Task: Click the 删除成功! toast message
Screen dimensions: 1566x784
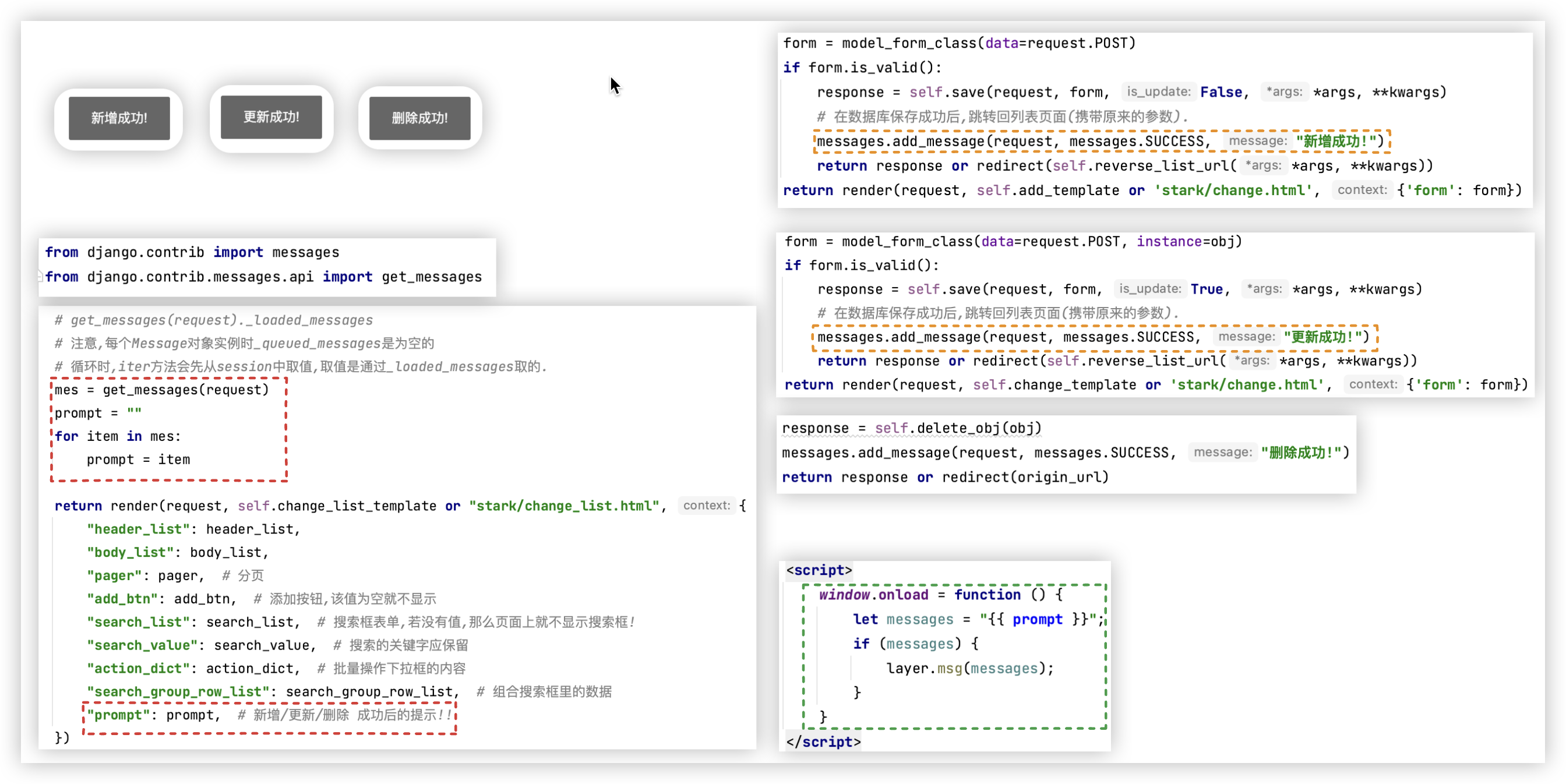Action: click(x=419, y=118)
